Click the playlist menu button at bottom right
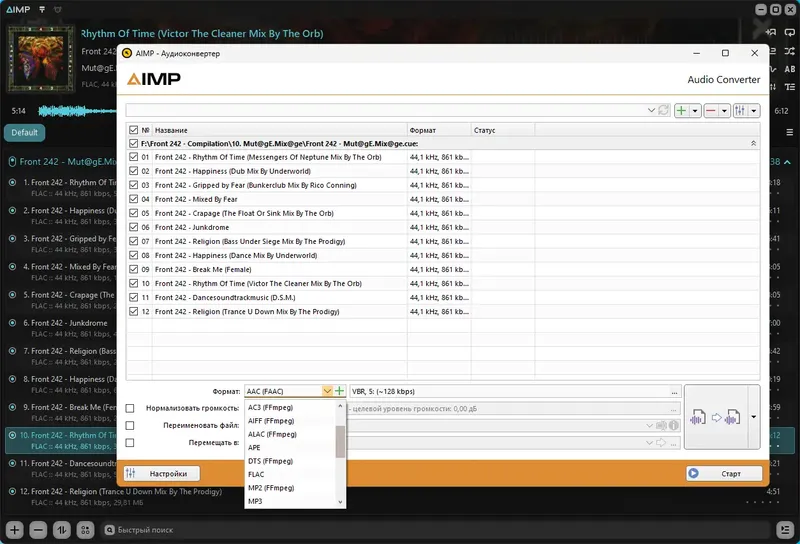800x544 pixels. [x=785, y=530]
